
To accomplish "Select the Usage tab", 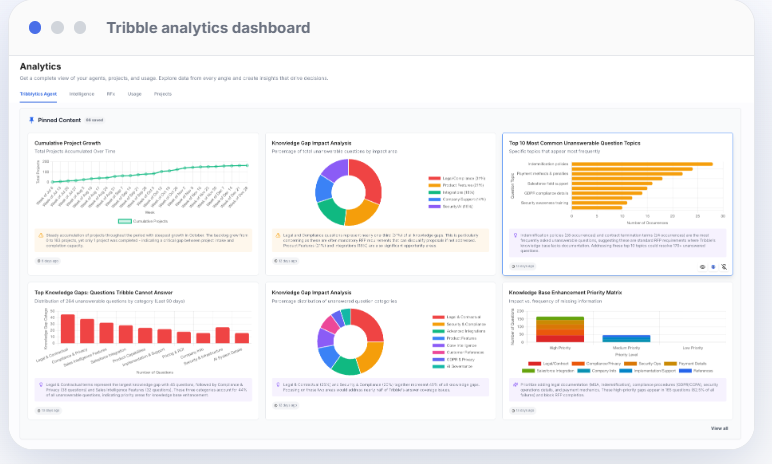I will tap(134, 94).
